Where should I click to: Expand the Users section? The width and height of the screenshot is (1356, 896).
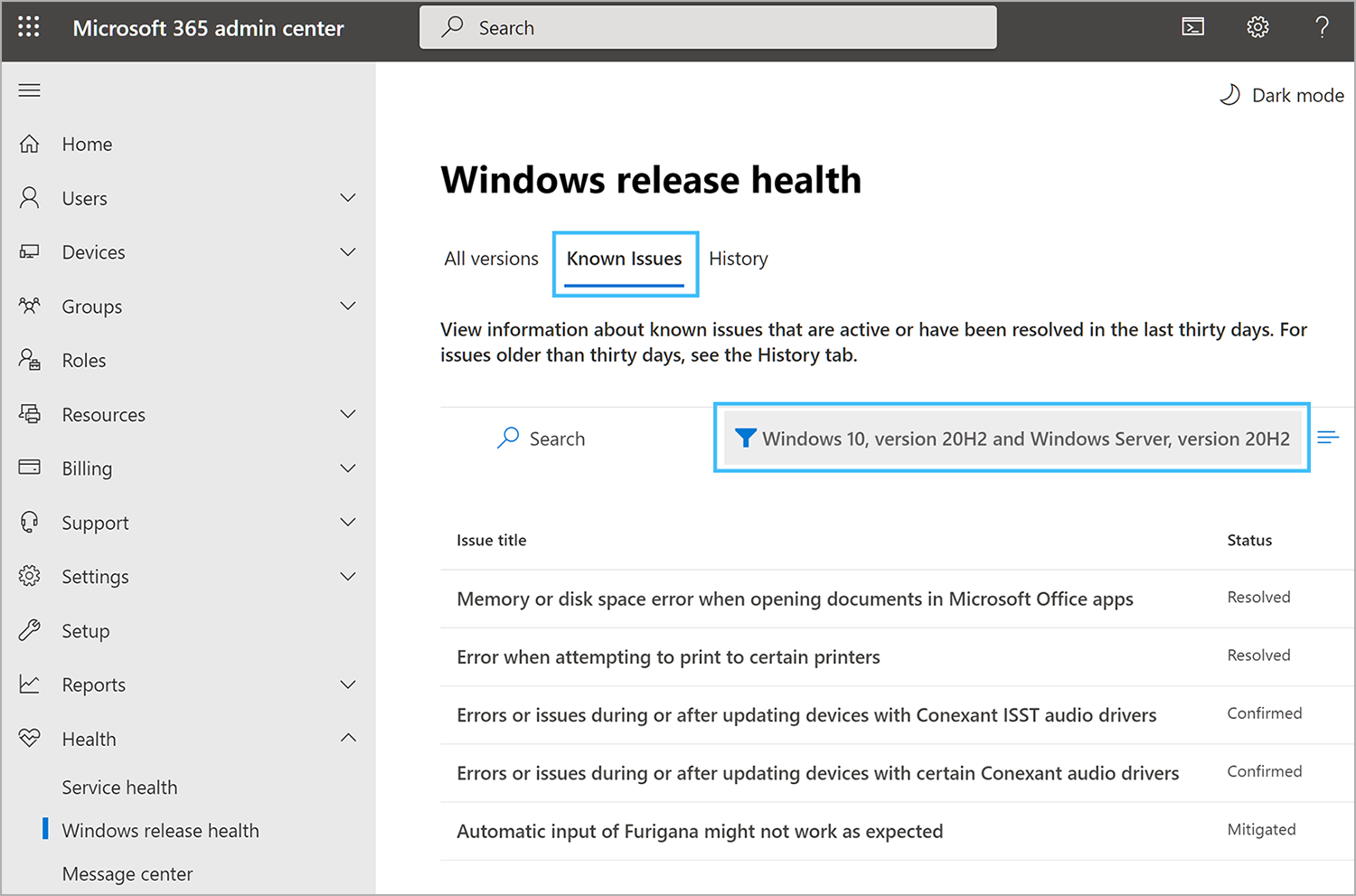(x=348, y=197)
